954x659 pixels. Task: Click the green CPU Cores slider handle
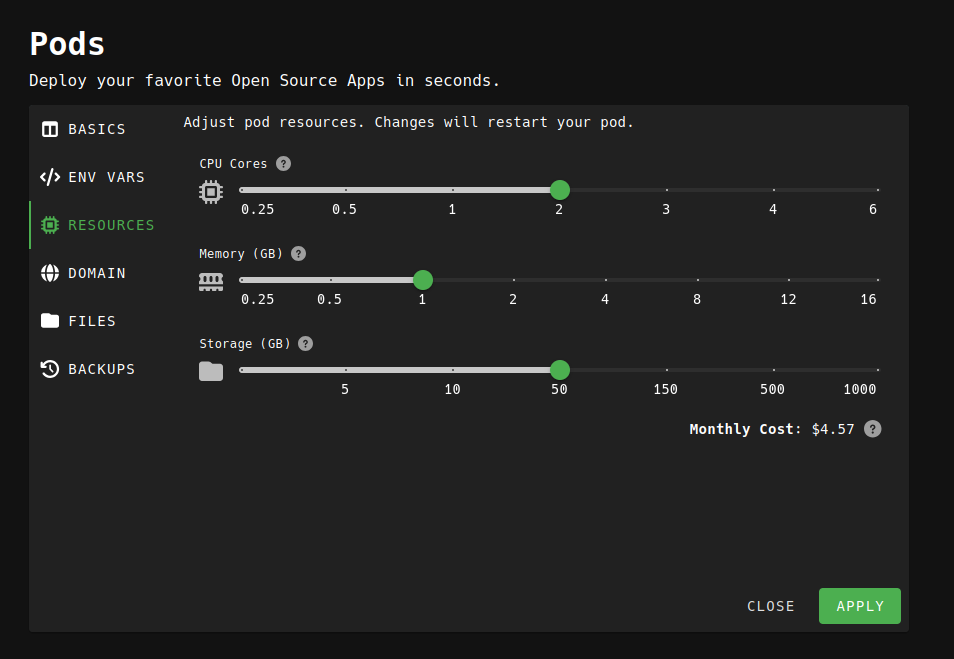[560, 190]
